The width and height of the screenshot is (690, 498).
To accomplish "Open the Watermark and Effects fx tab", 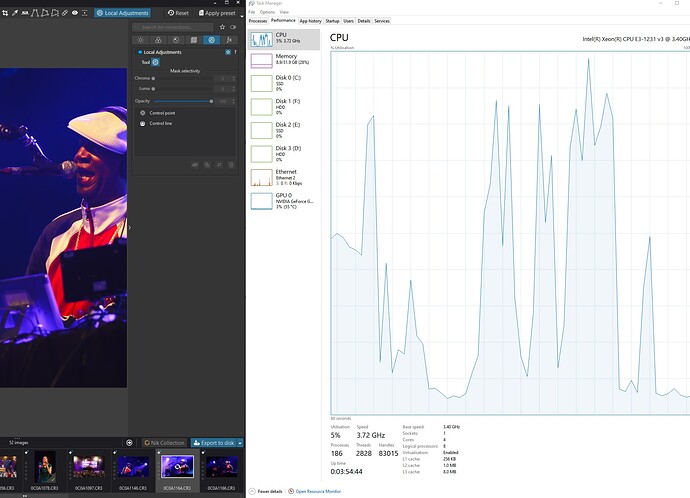I will pyautogui.click(x=229, y=40).
